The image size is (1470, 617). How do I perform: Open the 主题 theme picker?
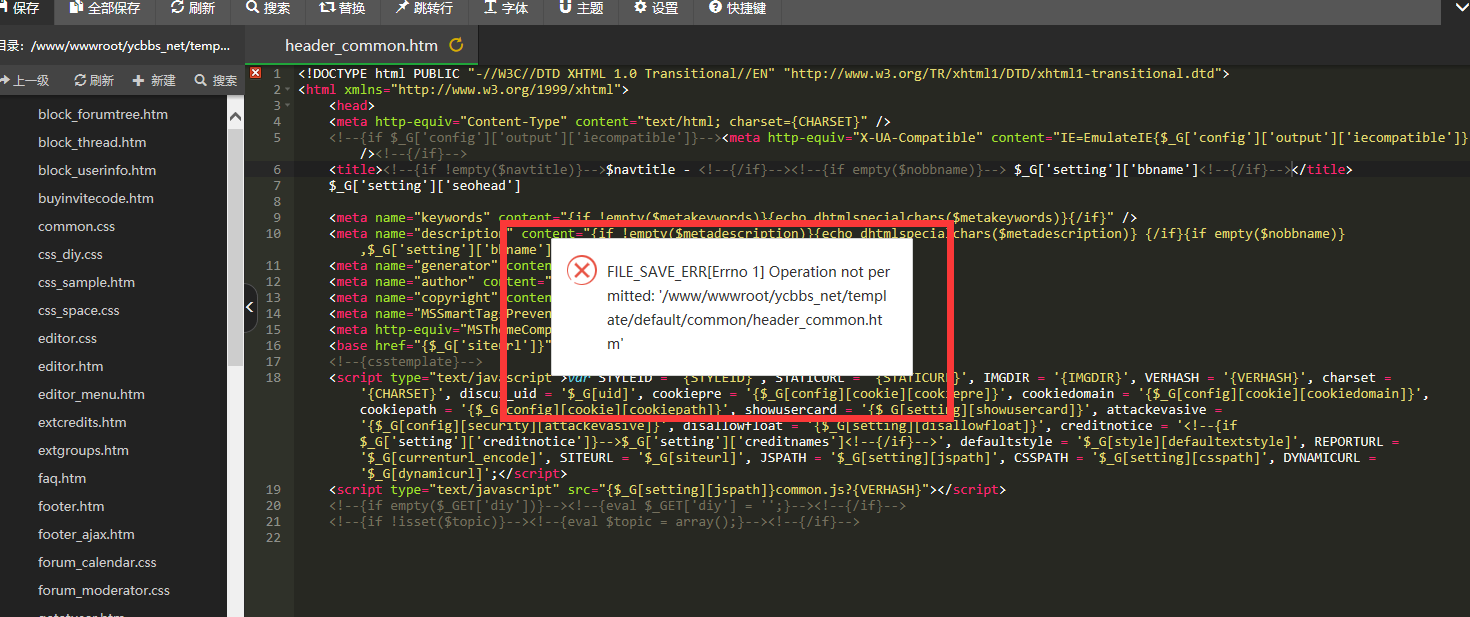(581, 8)
